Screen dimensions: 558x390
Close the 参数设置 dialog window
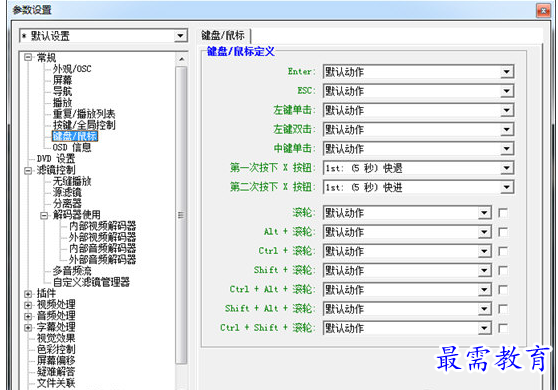pyautogui.click(x=543, y=11)
